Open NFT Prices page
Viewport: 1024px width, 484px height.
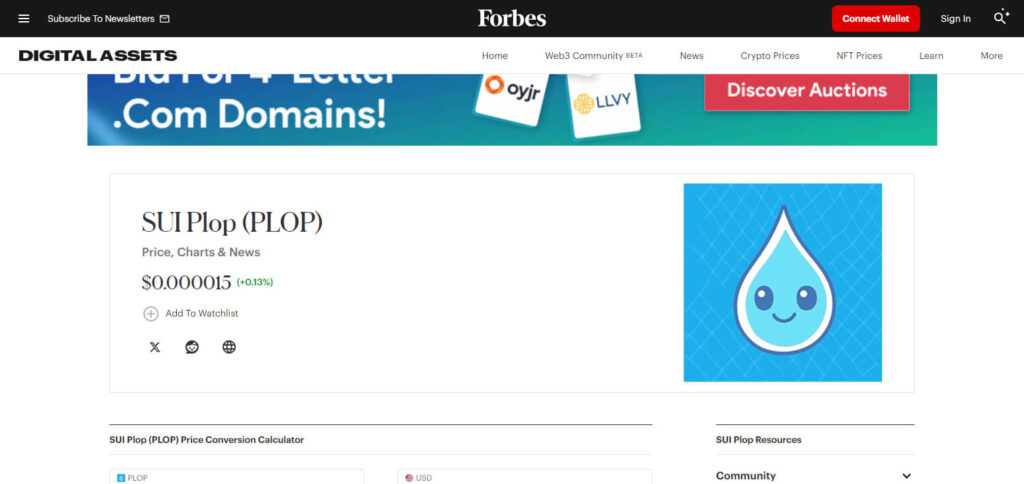[859, 56]
